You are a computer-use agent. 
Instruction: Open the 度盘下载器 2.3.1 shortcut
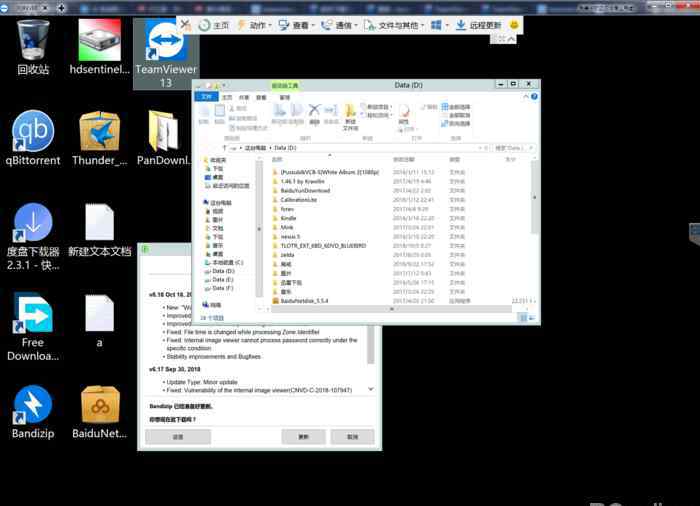[33, 237]
